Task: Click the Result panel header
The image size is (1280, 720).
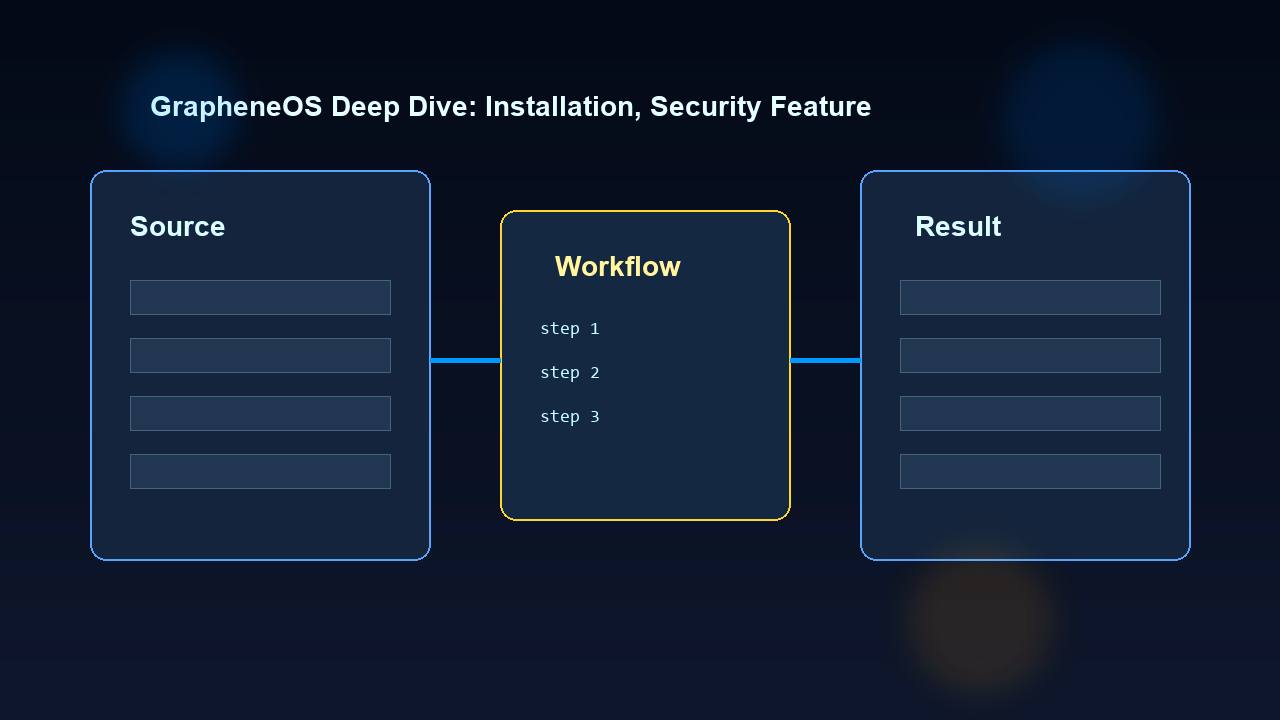Action: pos(958,227)
